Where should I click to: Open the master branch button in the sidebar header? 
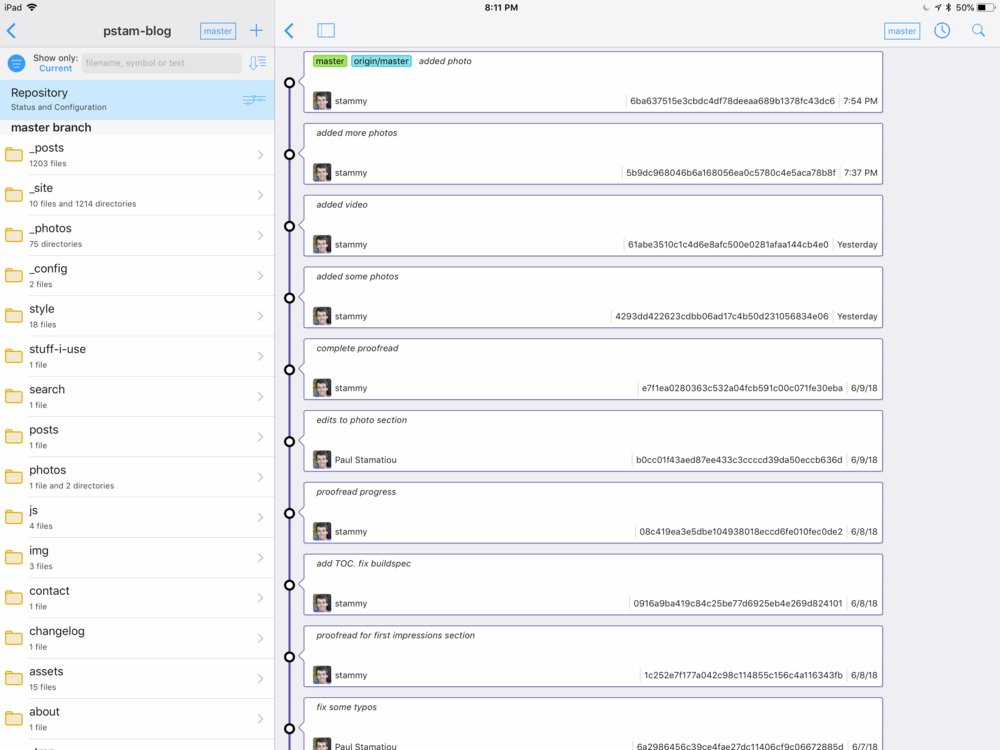click(217, 31)
